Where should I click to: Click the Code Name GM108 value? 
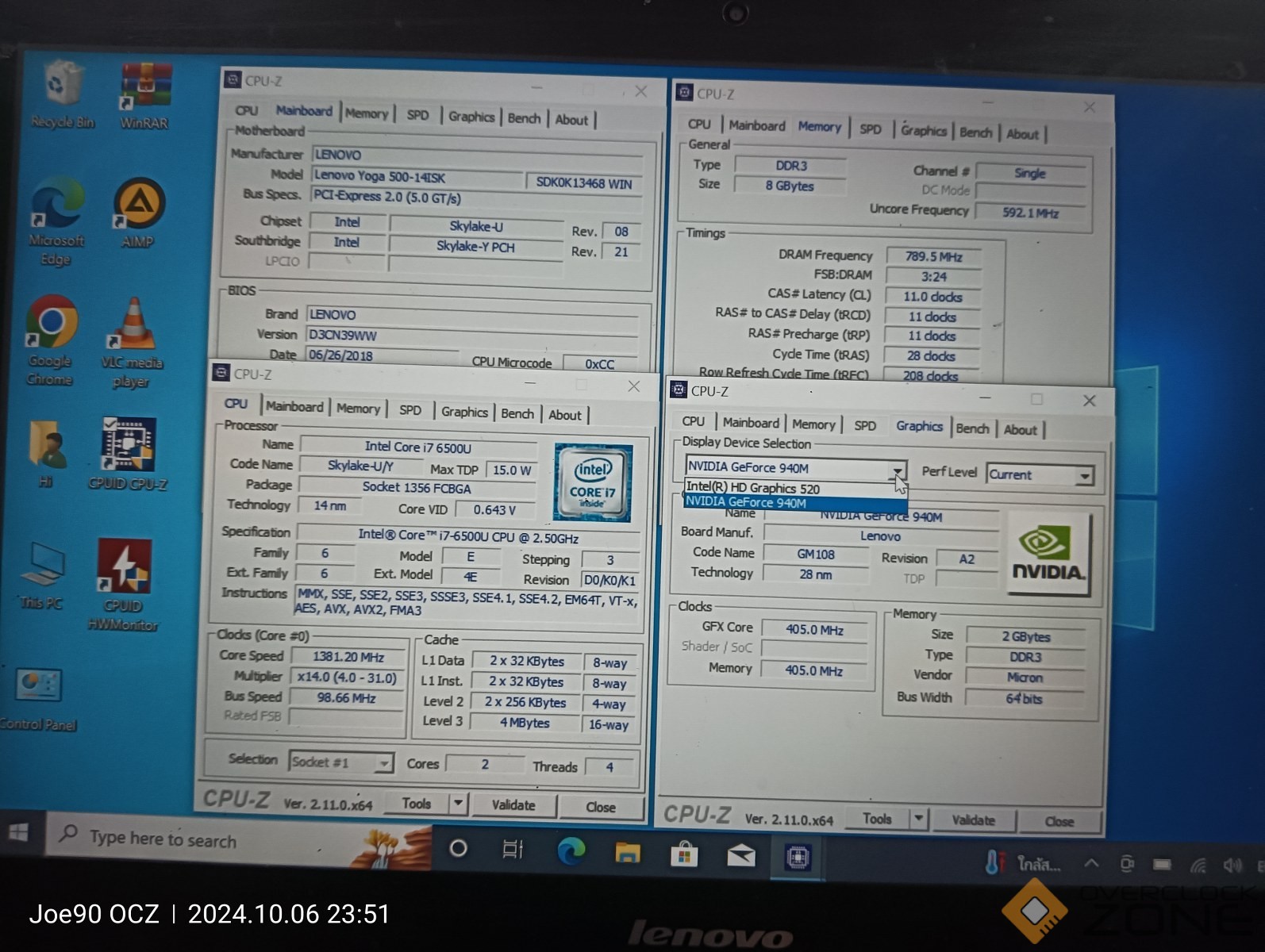click(x=815, y=554)
